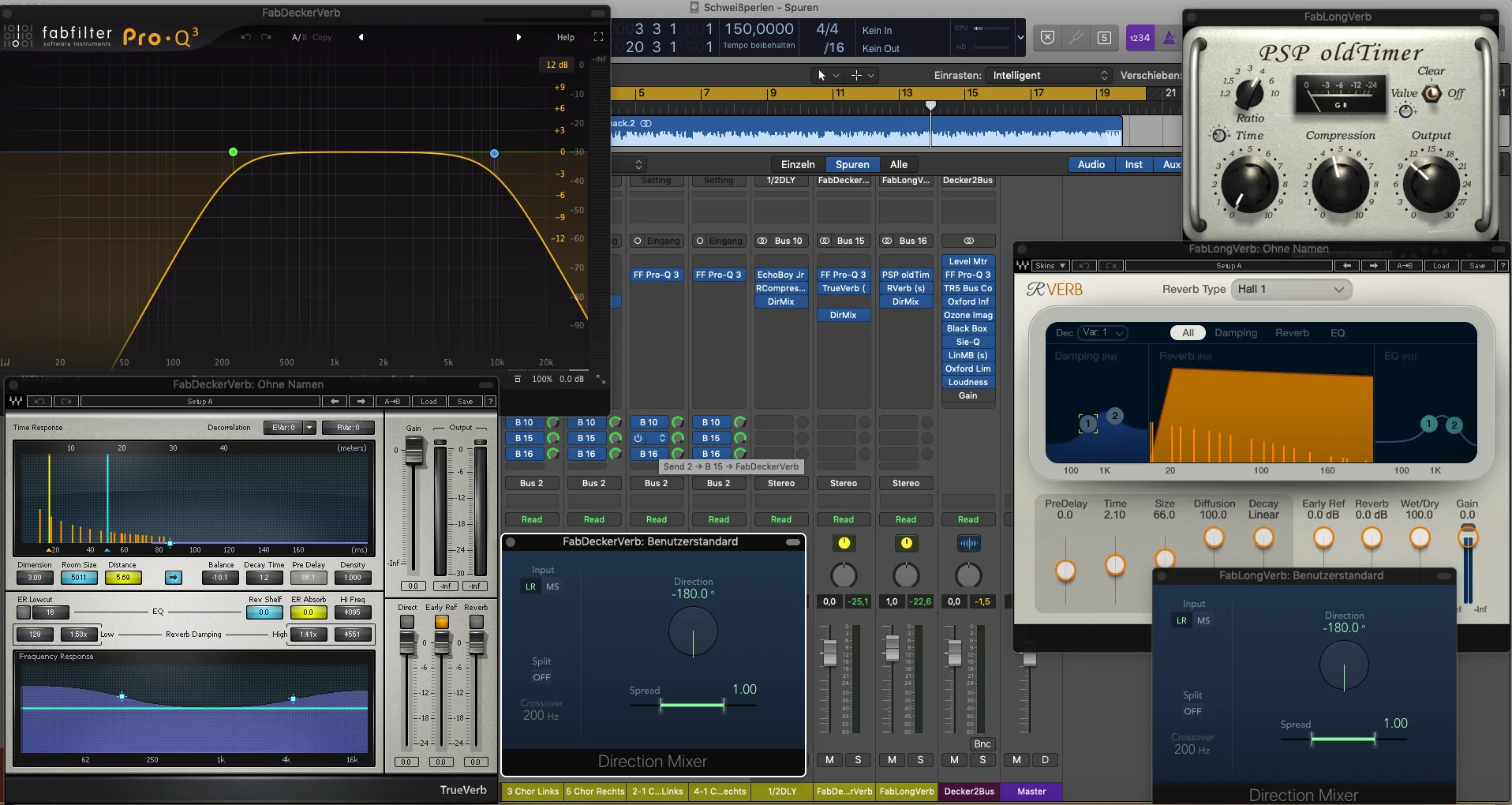Click Help in Pro-Q 3 header
Screen dimensions: 1512x805
point(566,37)
